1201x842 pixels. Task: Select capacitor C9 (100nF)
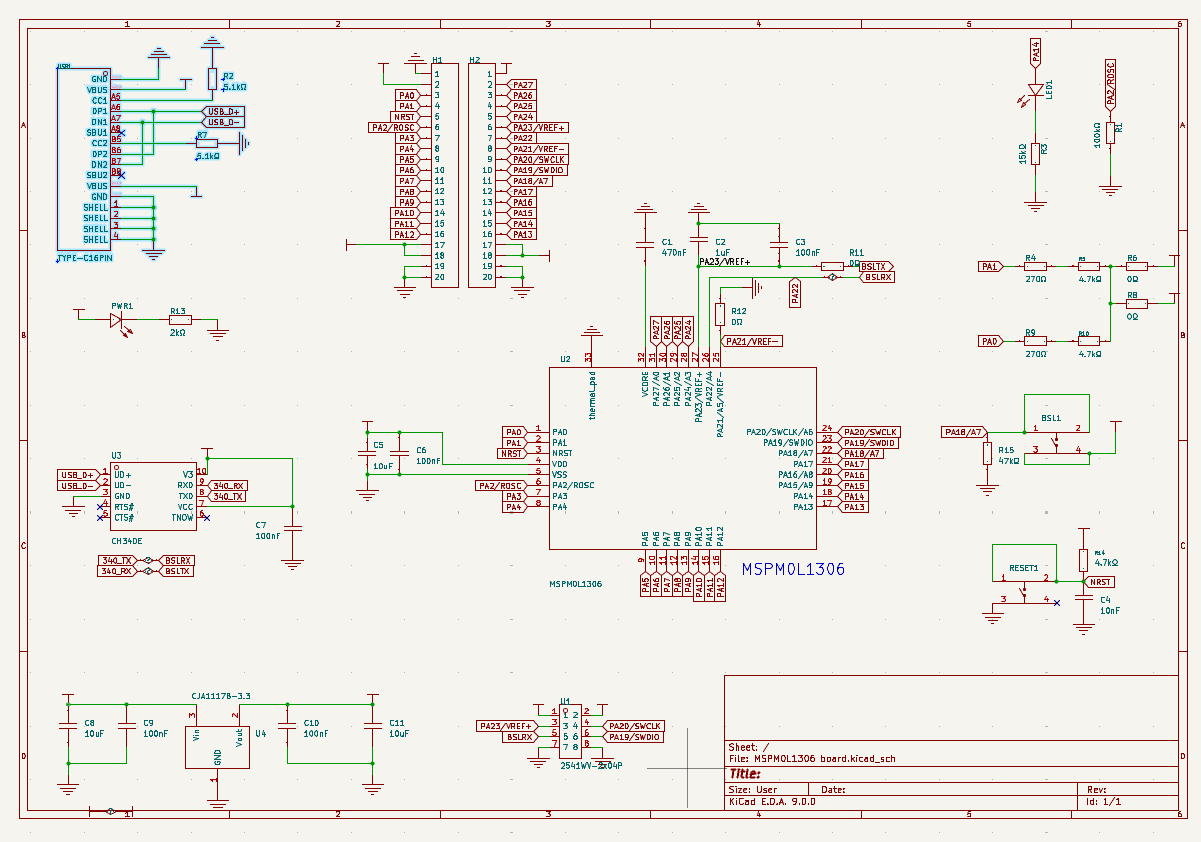click(126, 727)
